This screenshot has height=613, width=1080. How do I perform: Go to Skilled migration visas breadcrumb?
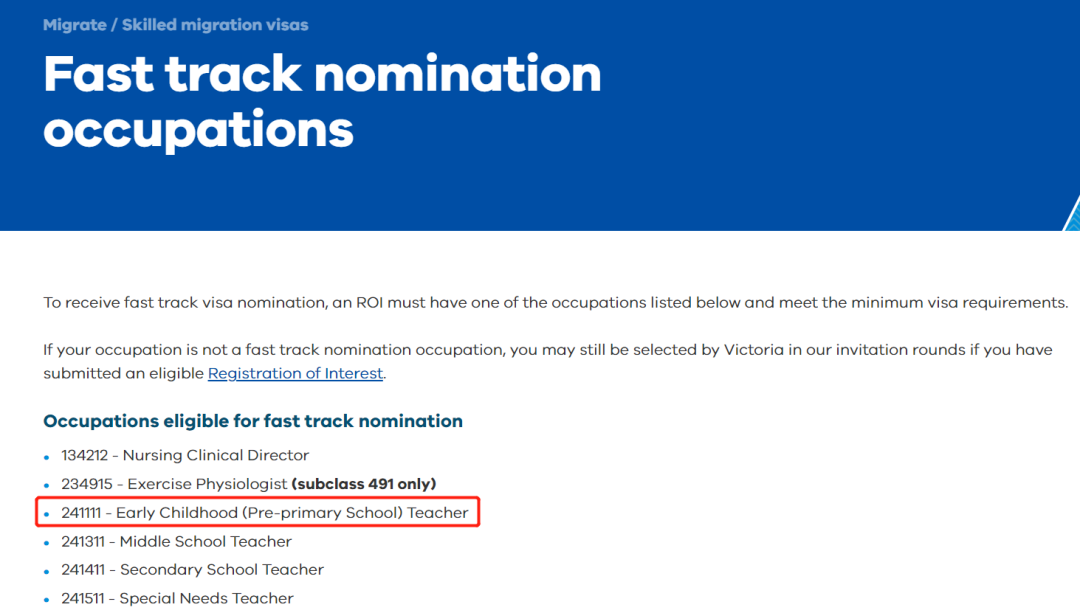[215, 25]
